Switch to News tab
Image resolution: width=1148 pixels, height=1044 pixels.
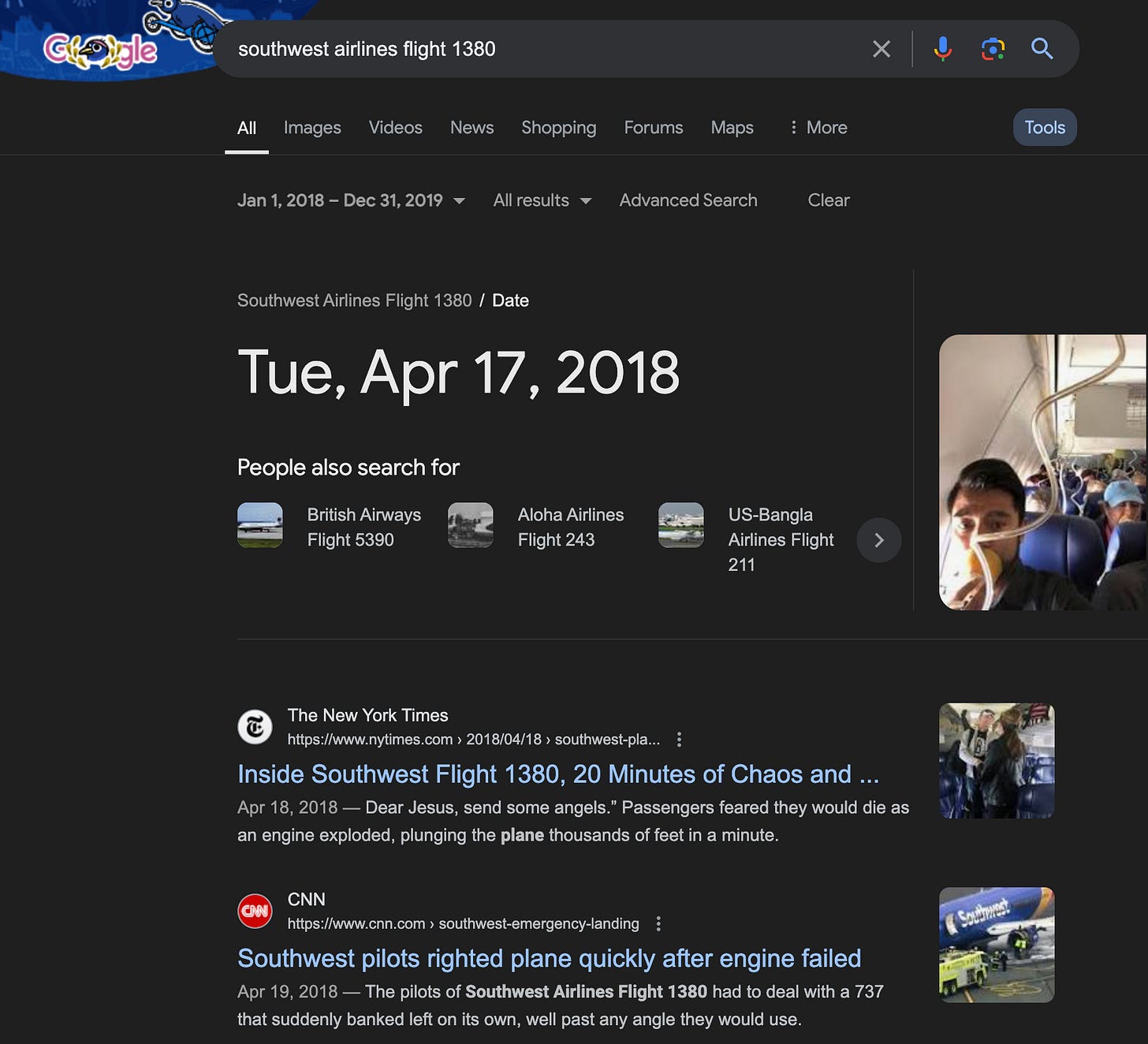472,128
